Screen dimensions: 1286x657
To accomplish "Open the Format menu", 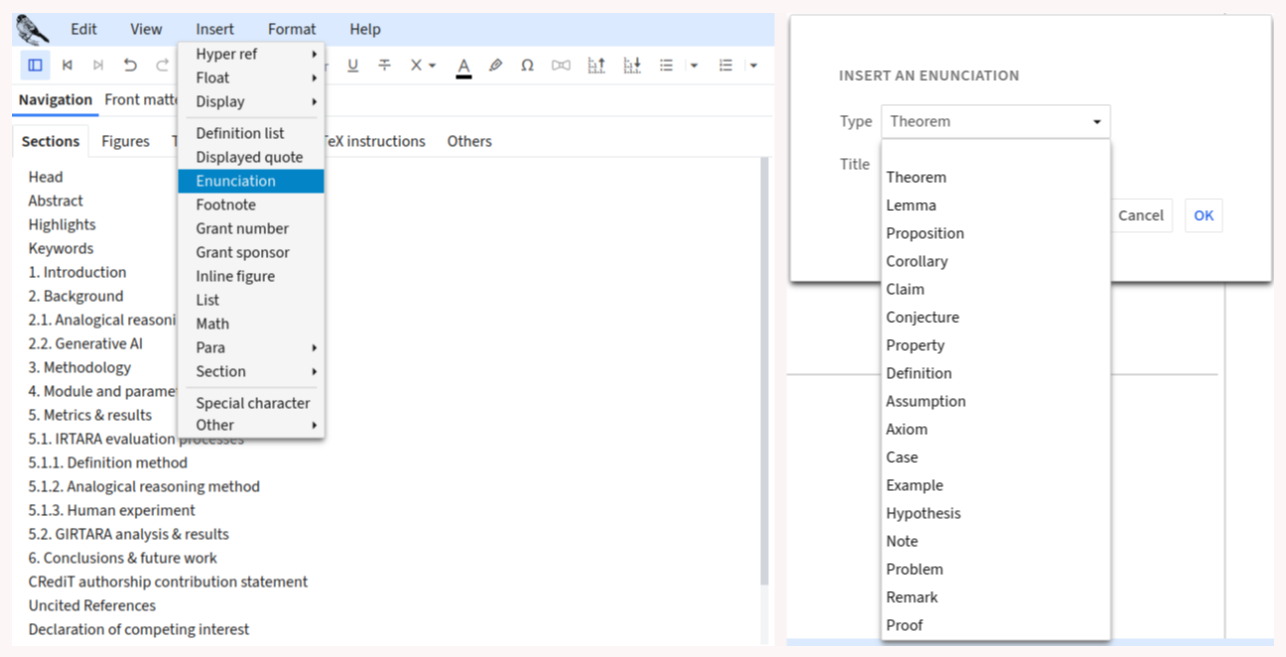I will click(x=291, y=30).
